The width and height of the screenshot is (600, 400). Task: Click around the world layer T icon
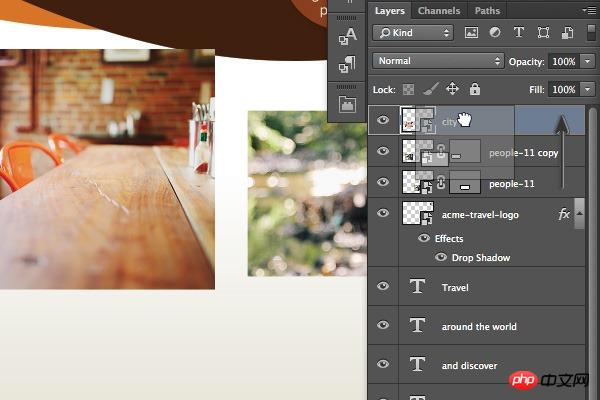[417, 325]
